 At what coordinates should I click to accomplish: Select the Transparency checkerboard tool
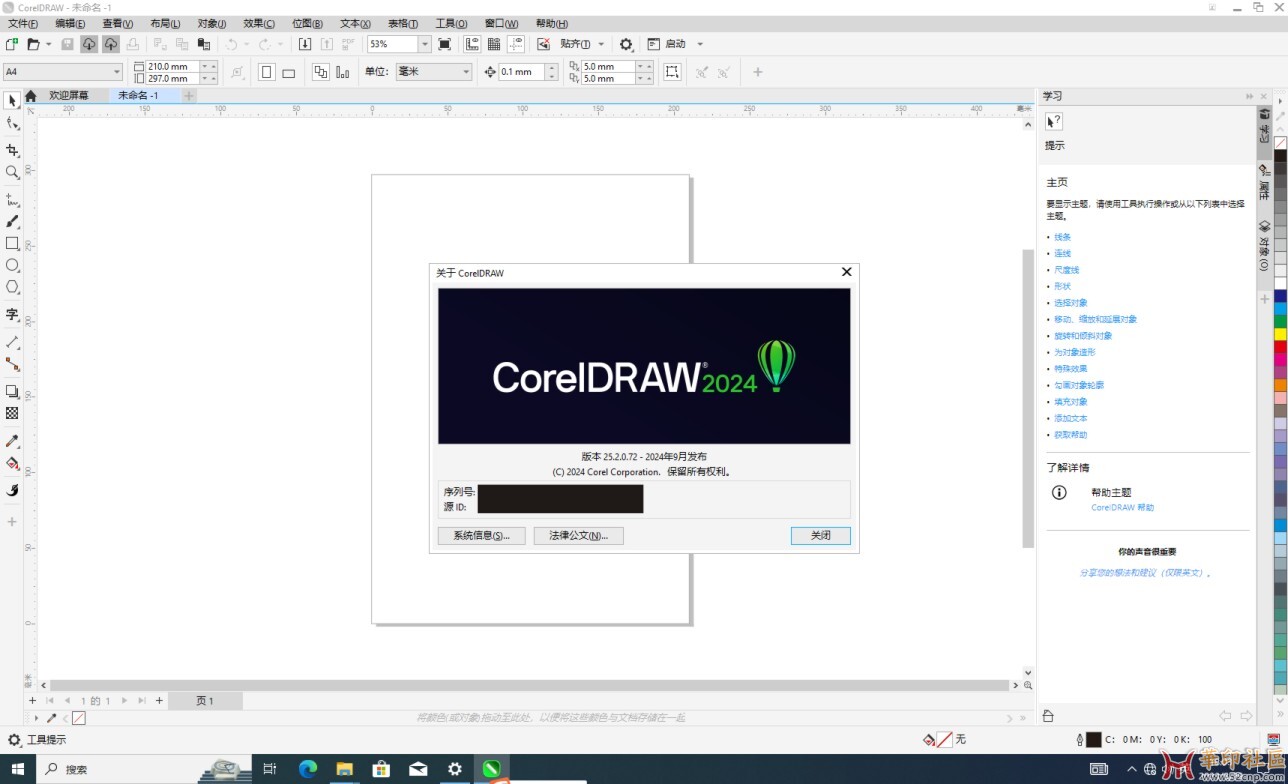12,413
